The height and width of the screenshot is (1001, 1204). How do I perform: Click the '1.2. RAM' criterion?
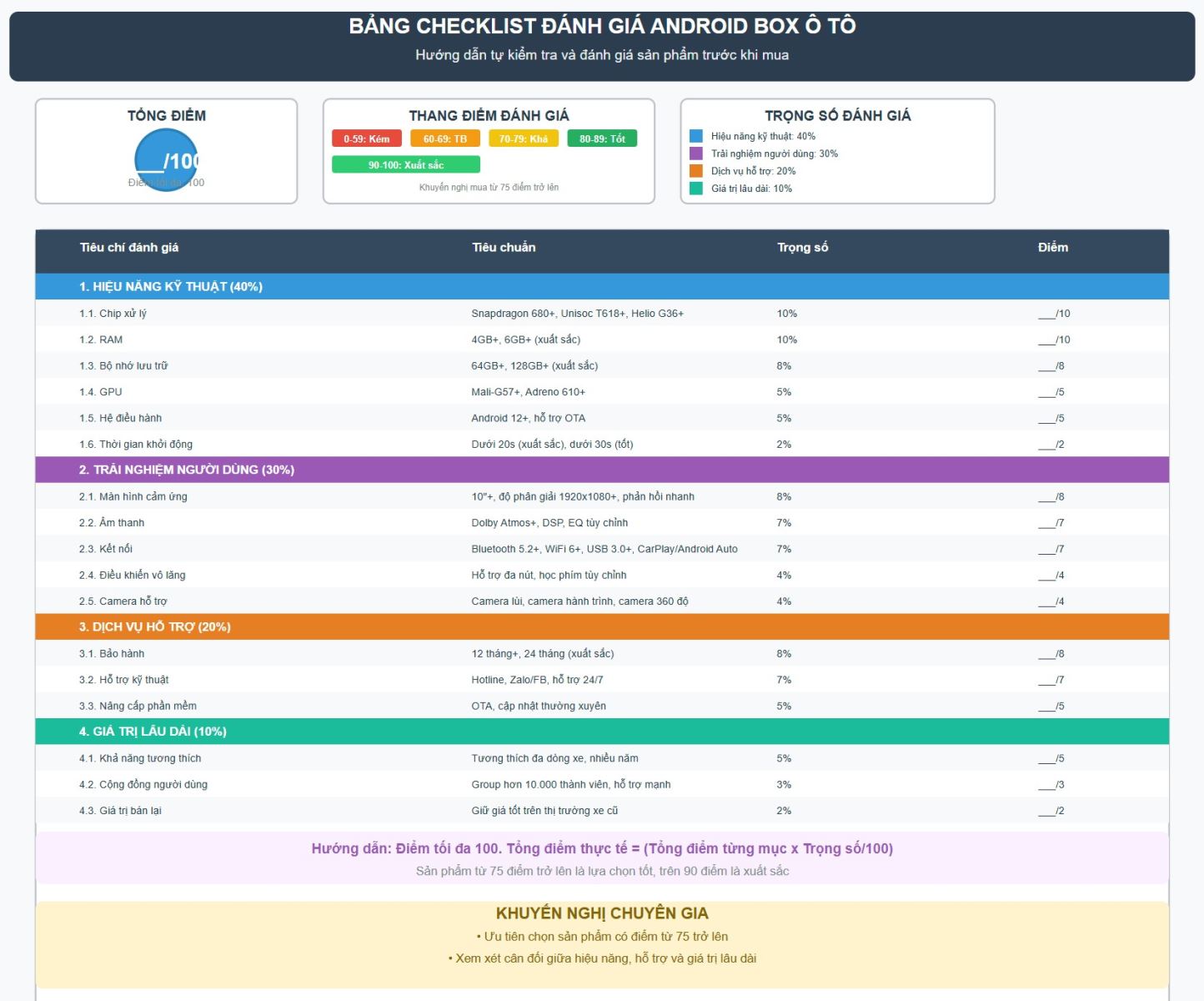coord(101,340)
